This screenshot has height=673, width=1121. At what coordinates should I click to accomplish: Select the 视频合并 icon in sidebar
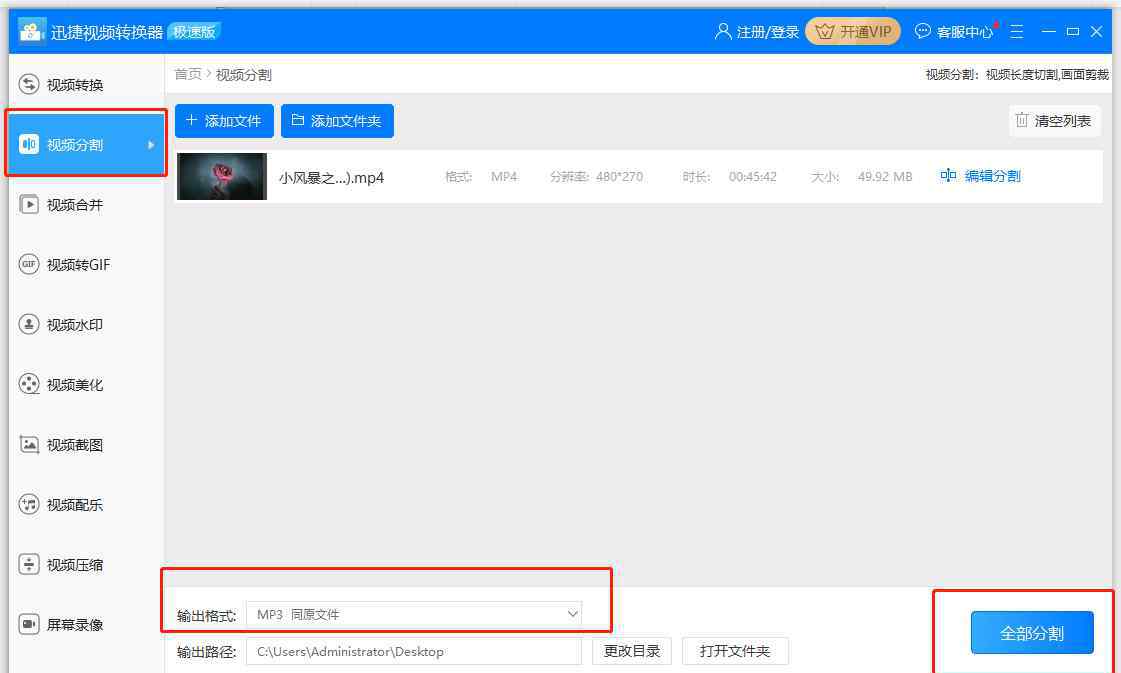[29, 205]
